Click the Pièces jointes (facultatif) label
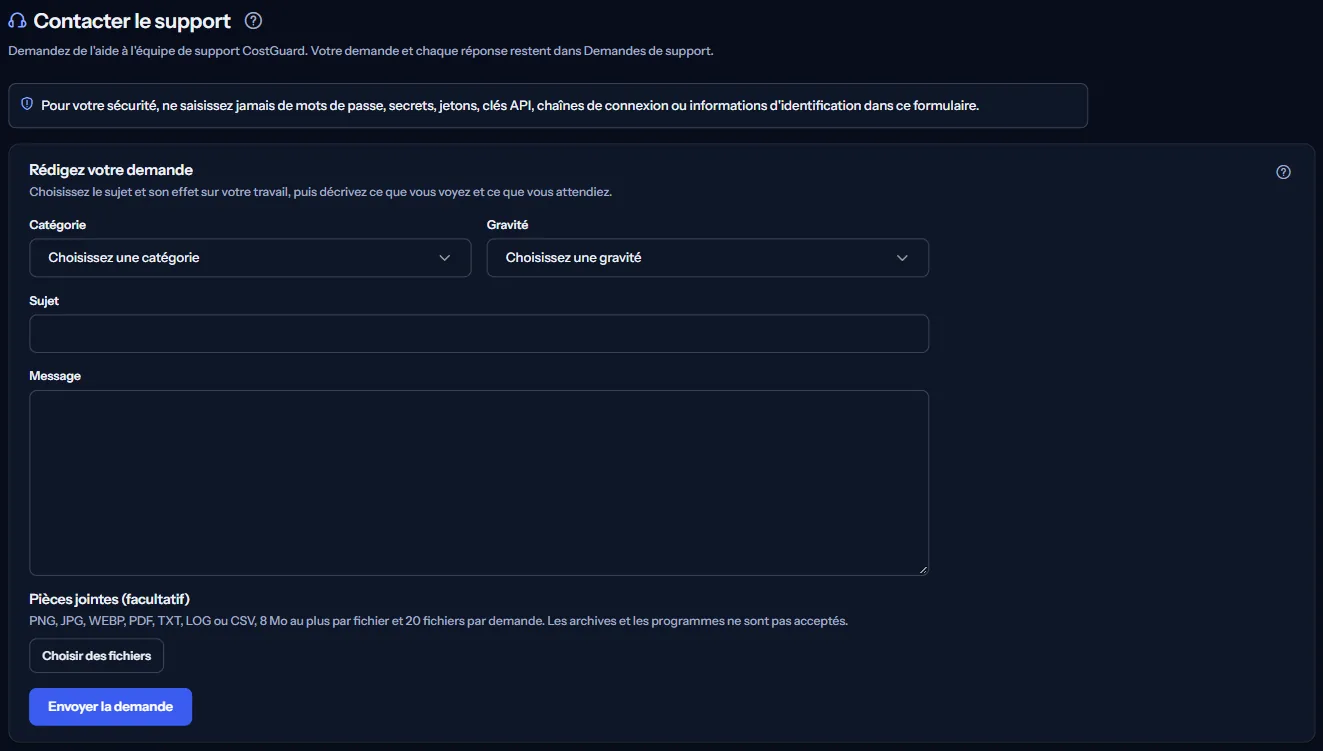1323x751 pixels. [109, 599]
